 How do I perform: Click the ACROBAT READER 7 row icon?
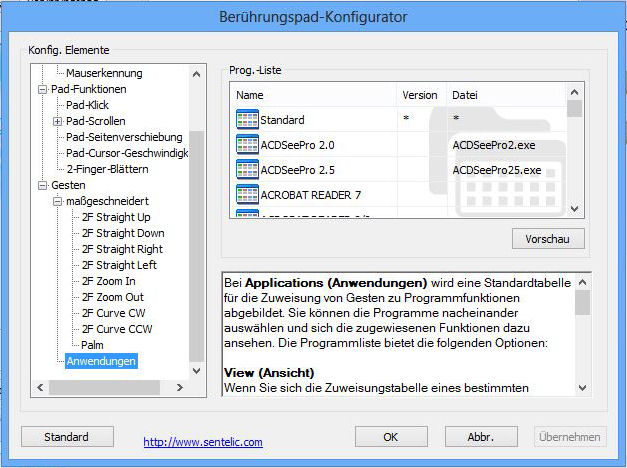click(247, 194)
